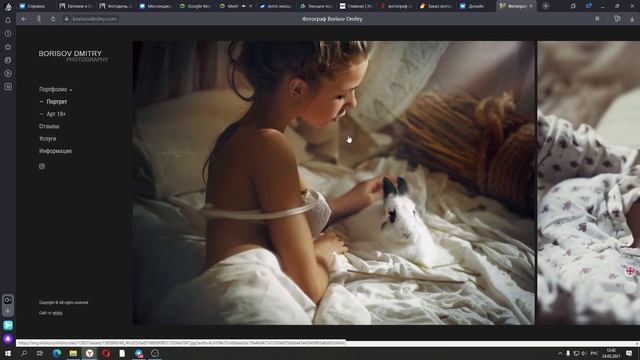Launch Microsoft Edge from the taskbar
Screen dimensions: 640x360
[57, 353]
